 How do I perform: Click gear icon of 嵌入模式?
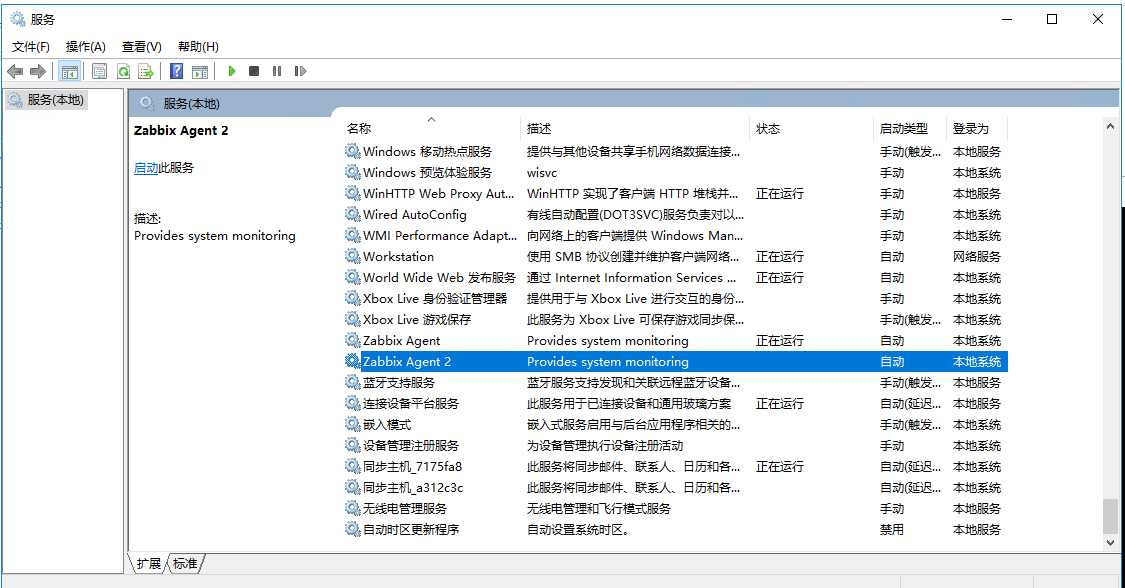pyautogui.click(x=352, y=424)
